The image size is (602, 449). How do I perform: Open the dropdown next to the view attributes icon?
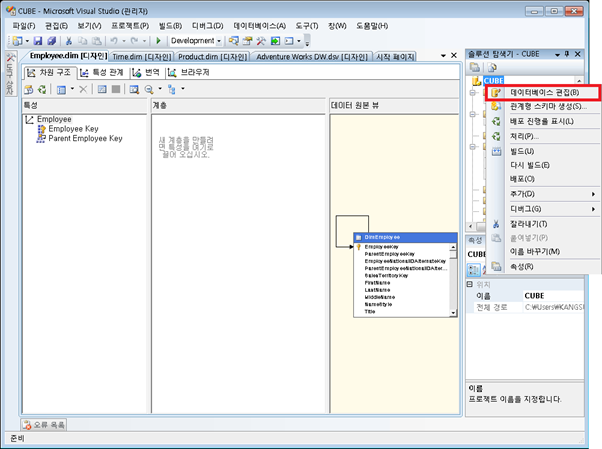point(72,89)
